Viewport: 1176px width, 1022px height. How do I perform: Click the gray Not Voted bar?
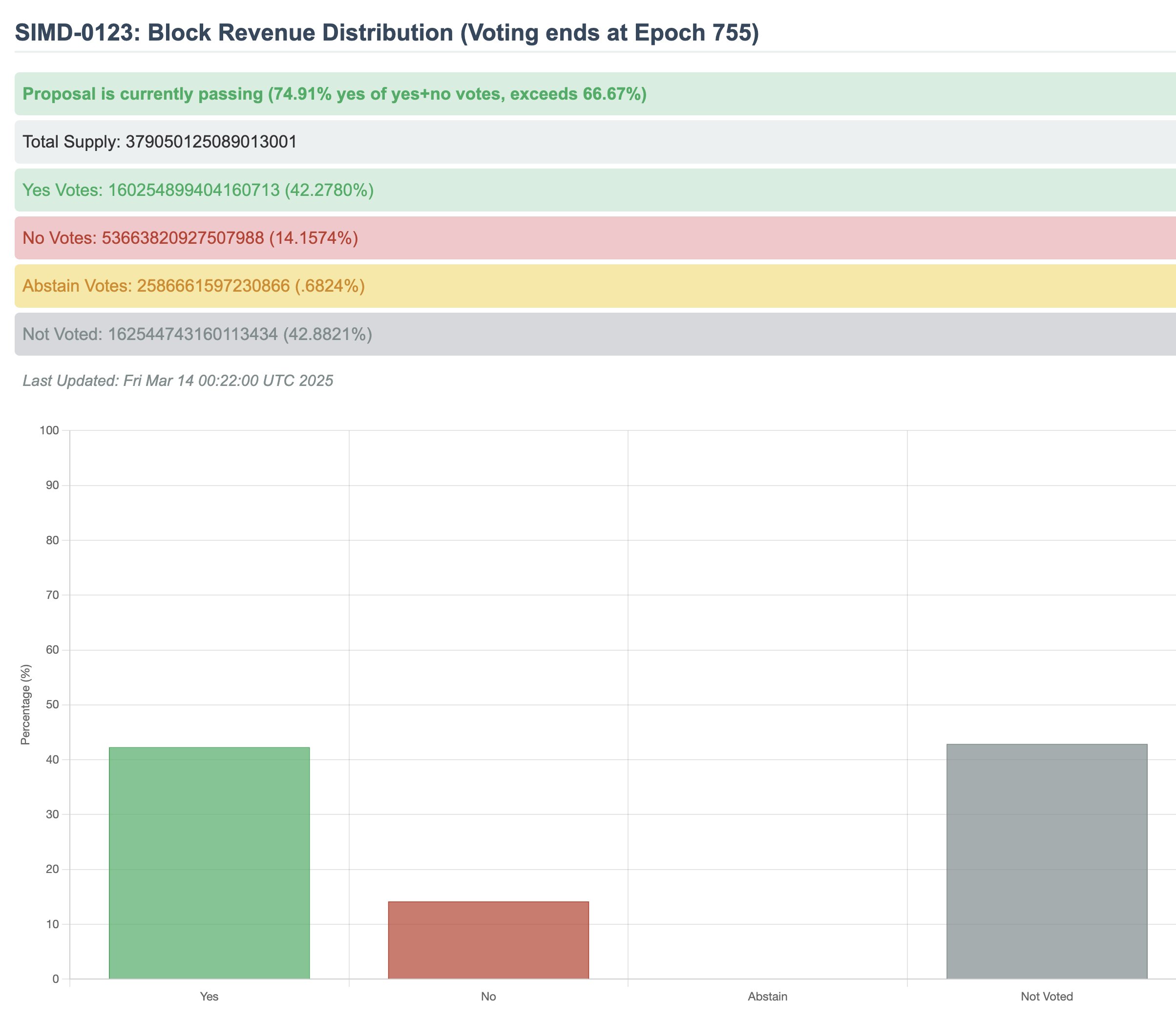coord(1047,861)
